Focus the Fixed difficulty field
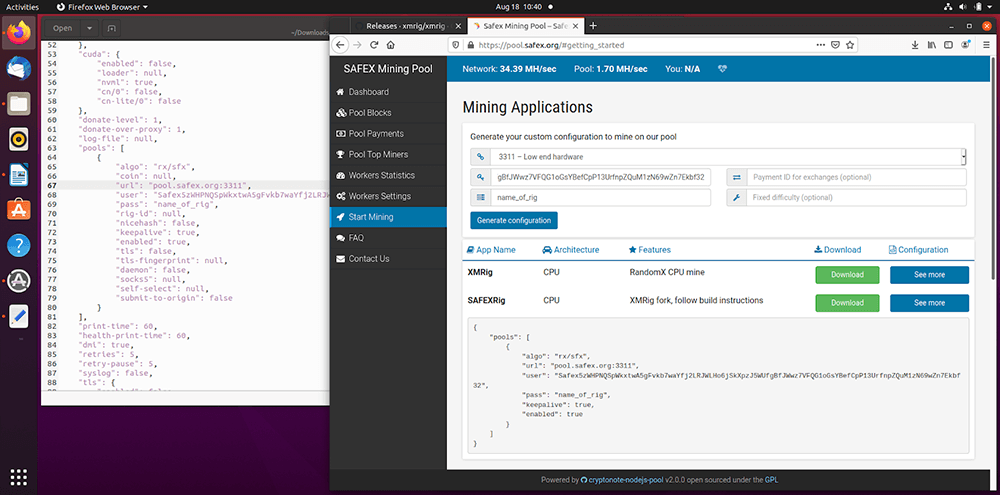Viewport: 1000px width, 495px height. pos(856,198)
